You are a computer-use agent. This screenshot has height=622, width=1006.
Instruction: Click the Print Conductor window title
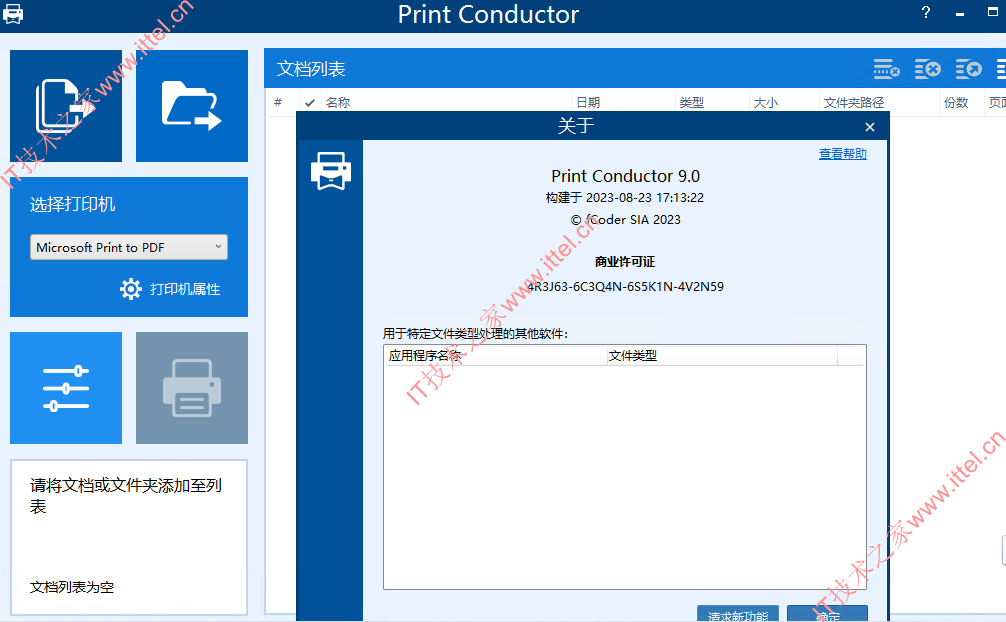coord(488,14)
